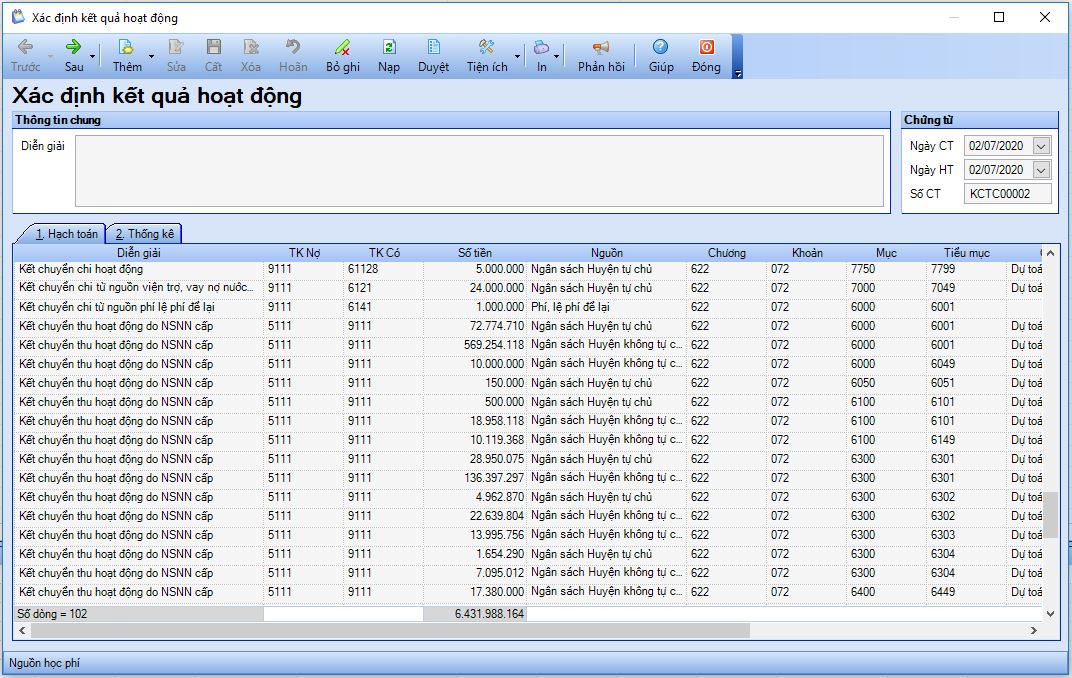Click the Mục column header

point(886,253)
